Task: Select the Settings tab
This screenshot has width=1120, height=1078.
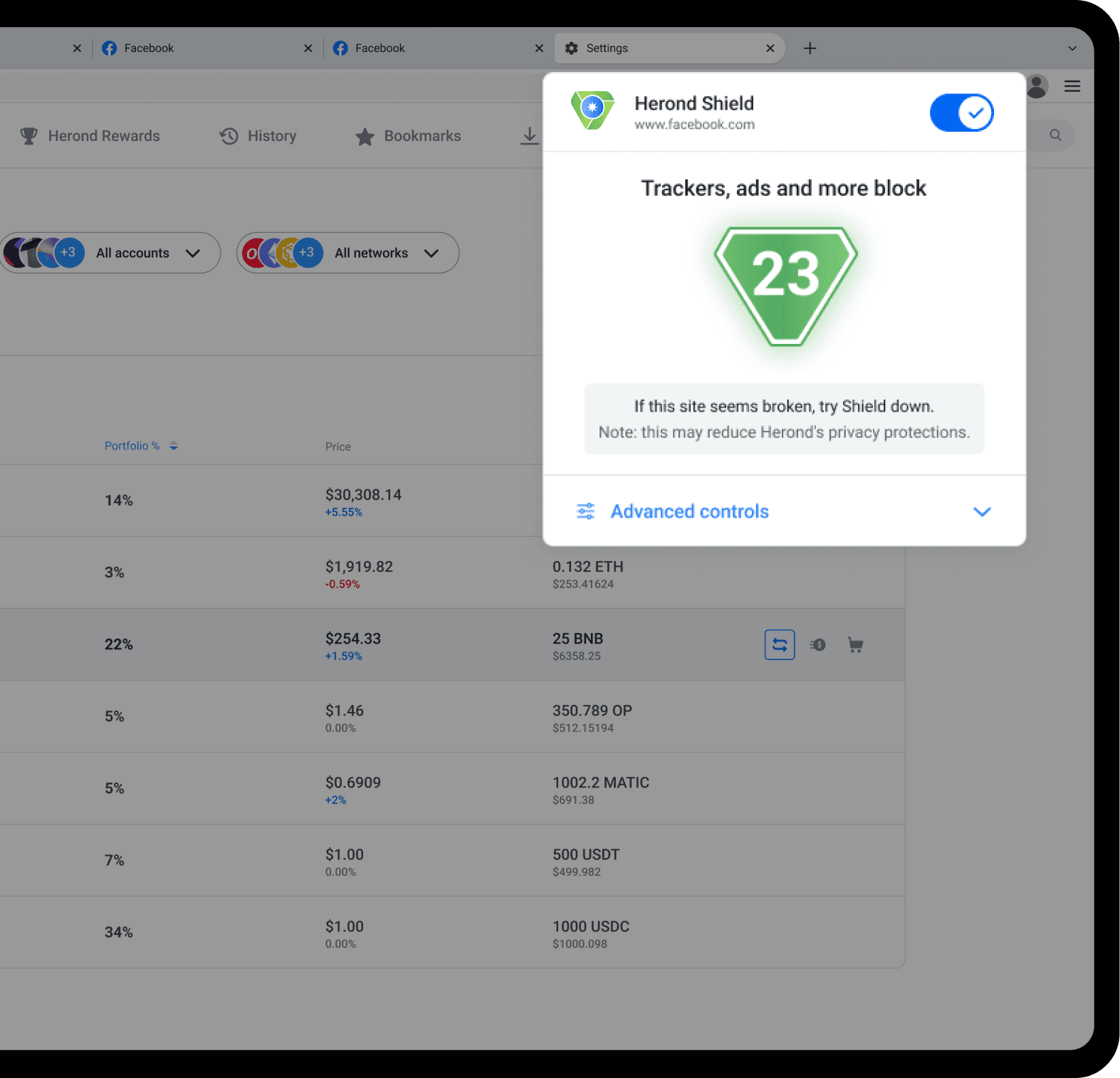Action: pyautogui.click(x=669, y=48)
